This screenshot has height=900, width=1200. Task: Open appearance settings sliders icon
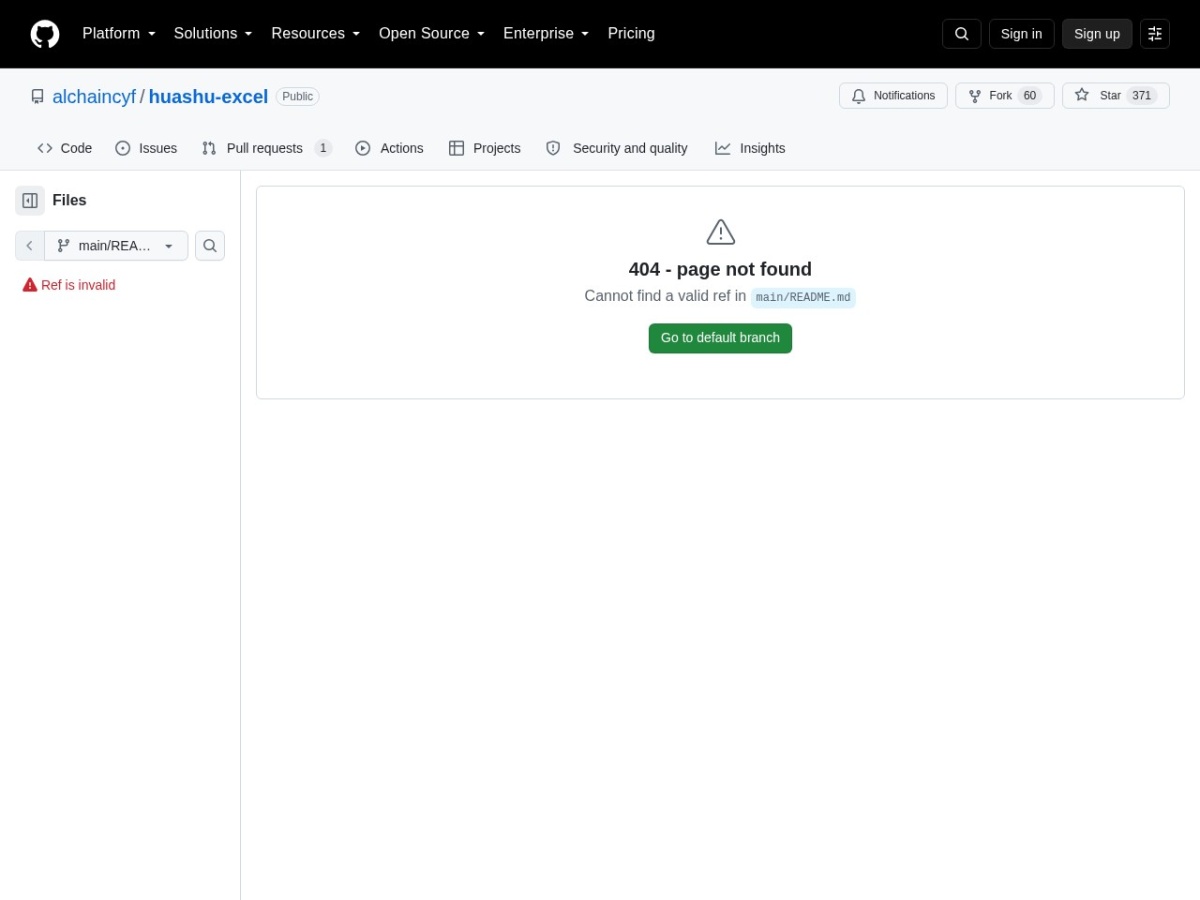click(x=1155, y=34)
